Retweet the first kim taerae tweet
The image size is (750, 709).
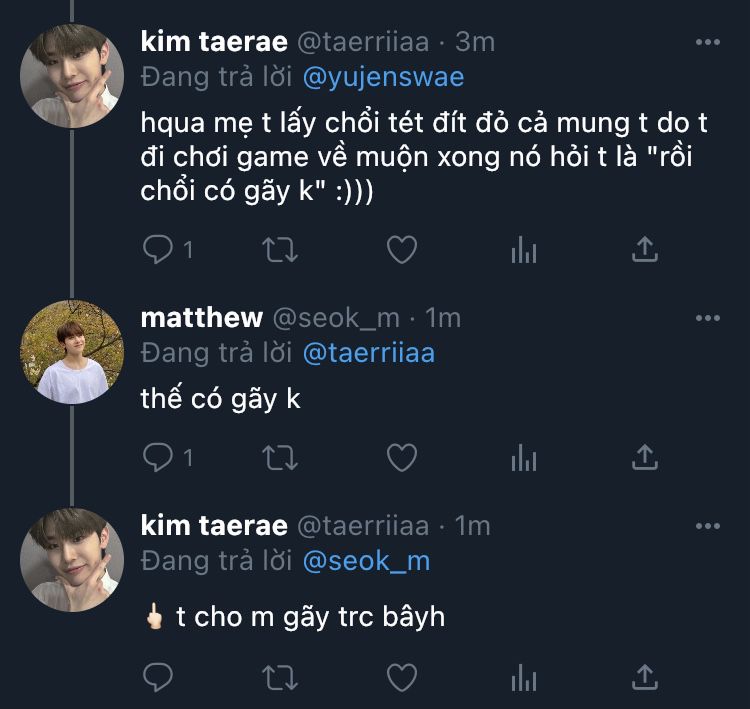point(279,249)
